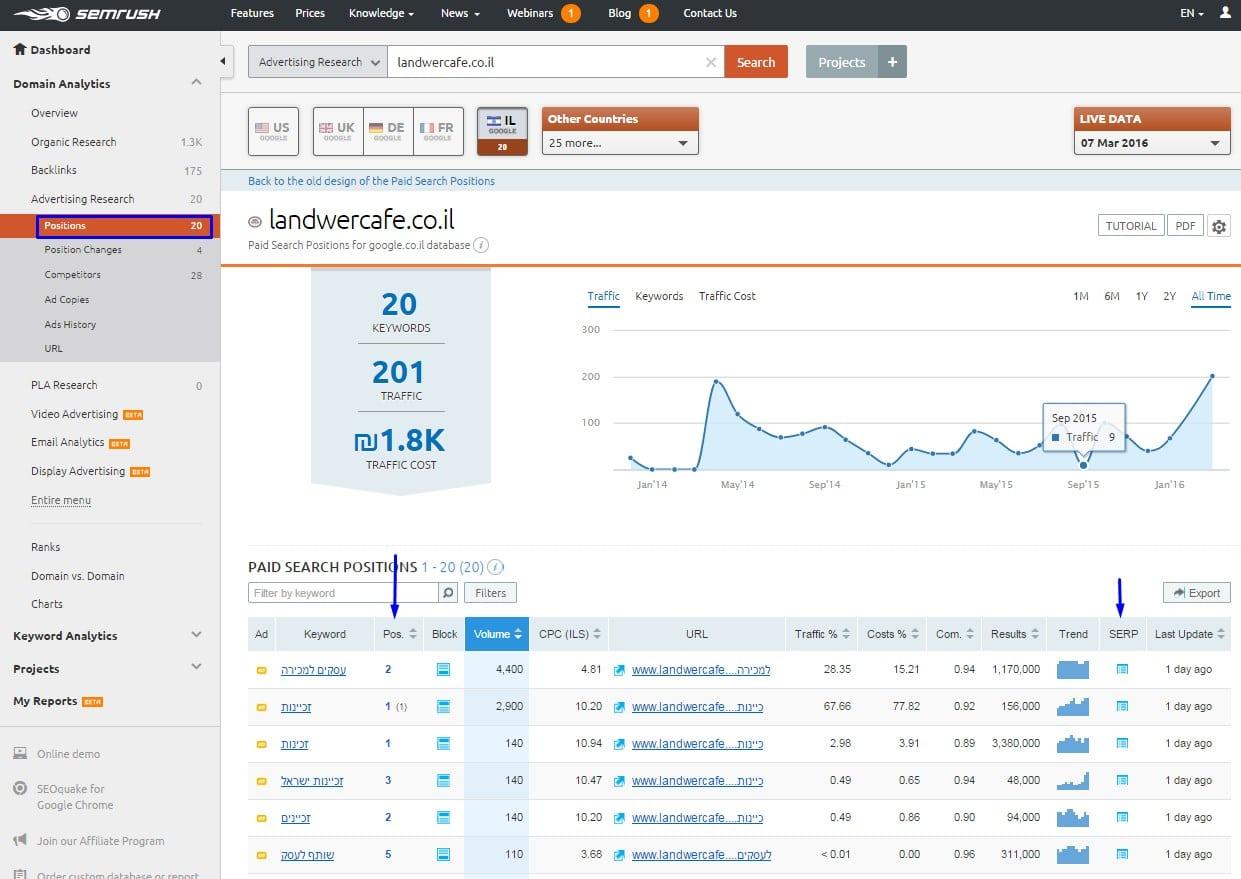This screenshot has height=879, width=1241.
Task: Set chart range to 1M
Action: point(1081,296)
